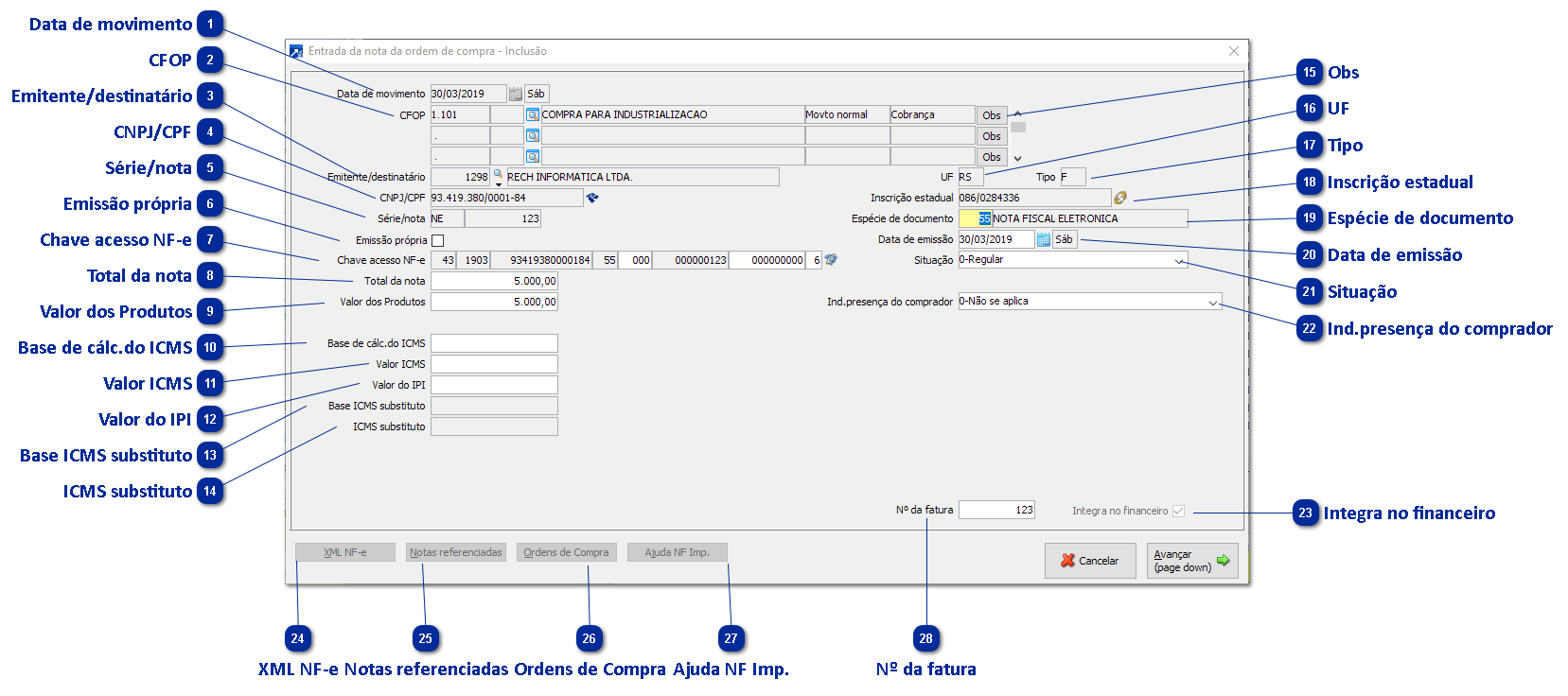Focus the Data de emissão date field
Viewport: 1568px width, 696px height.
(x=996, y=239)
